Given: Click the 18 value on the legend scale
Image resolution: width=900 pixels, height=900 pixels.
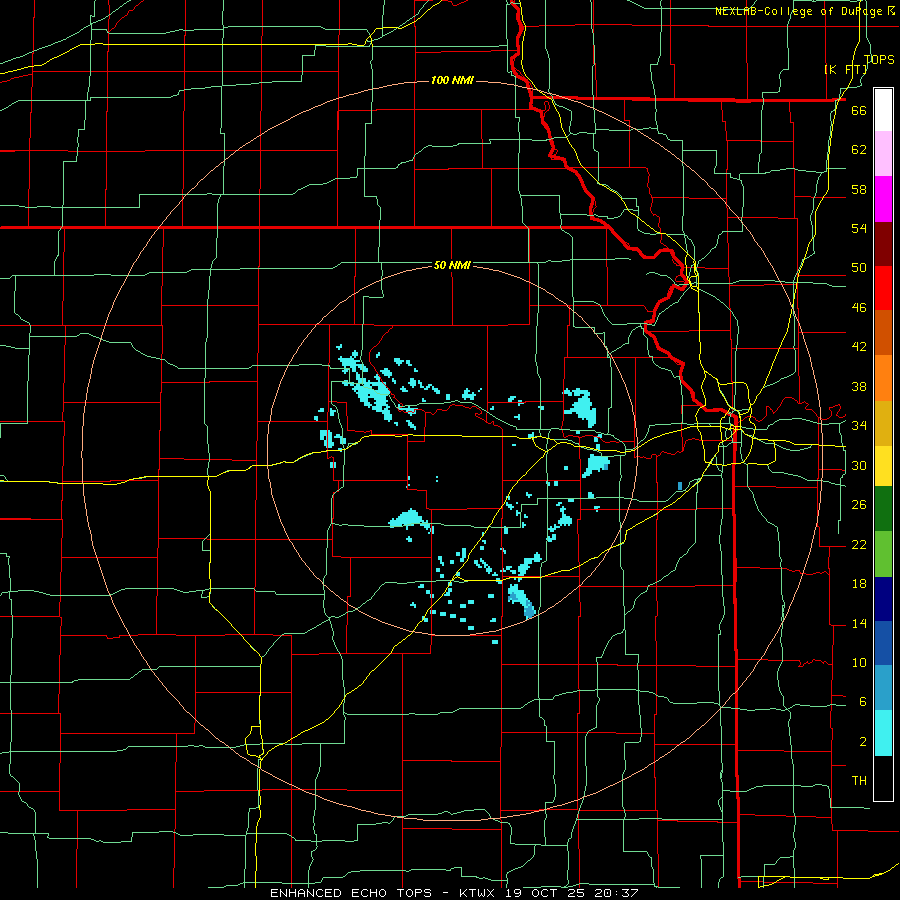Looking at the screenshot, I should pyautogui.click(x=859, y=584).
